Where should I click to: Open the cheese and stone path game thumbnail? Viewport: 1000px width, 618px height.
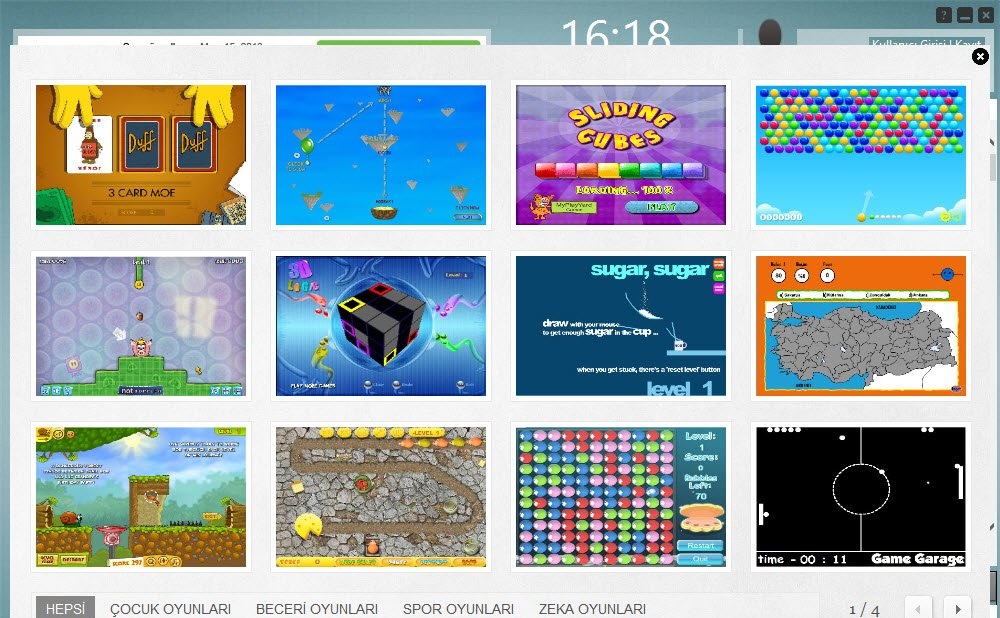pos(381,497)
